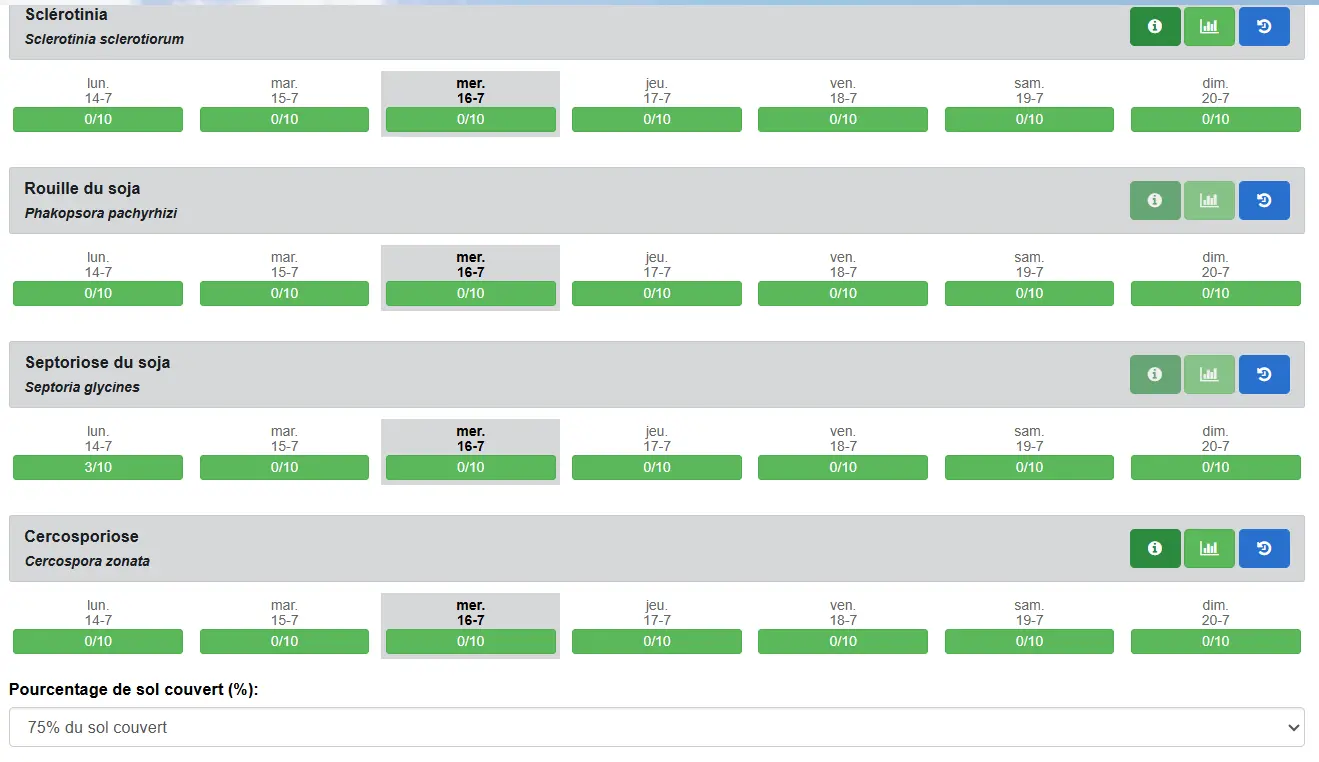Open info for Septoriose du soja
This screenshot has width=1319, height=762.
(x=1155, y=375)
